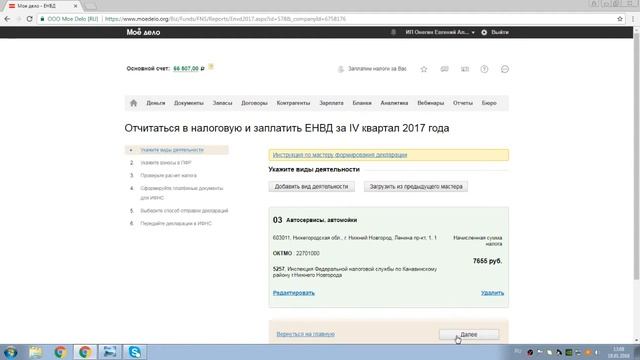Go back with the browser back arrow
Screen dimensions: 640x360
(7, 19)
